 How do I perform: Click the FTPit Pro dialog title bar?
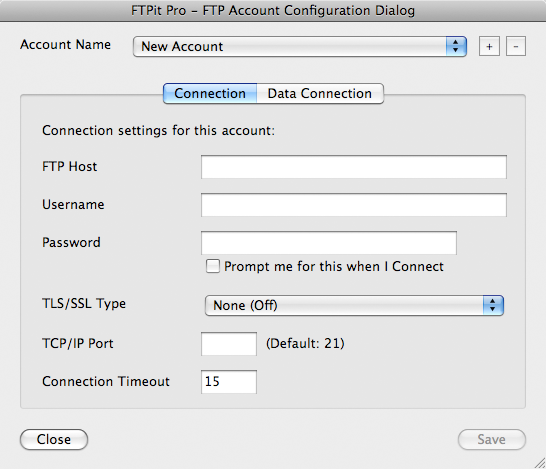pyautogui.click(x=273, y=10)
